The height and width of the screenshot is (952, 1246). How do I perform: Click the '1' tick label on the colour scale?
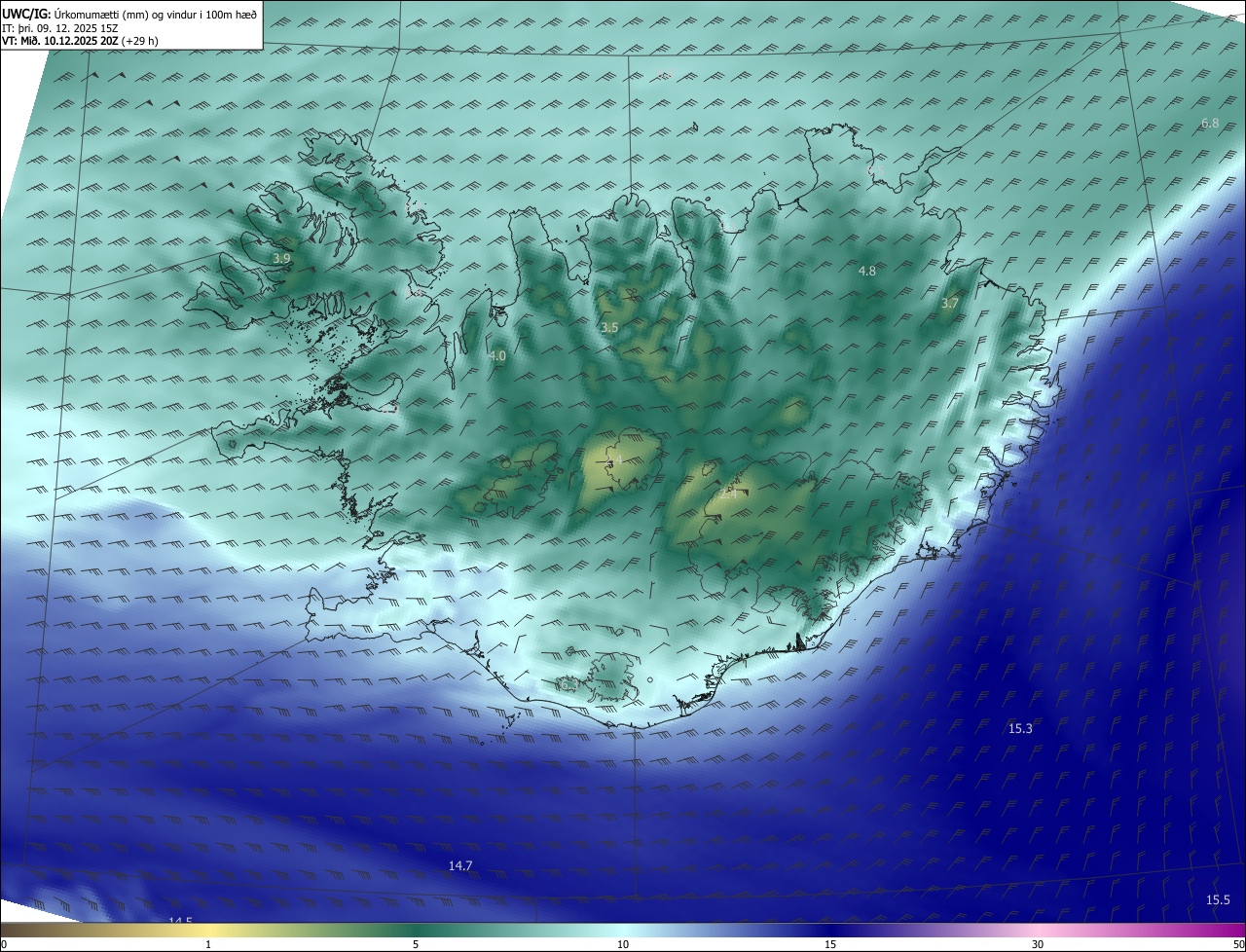click(x=208, y=944)
